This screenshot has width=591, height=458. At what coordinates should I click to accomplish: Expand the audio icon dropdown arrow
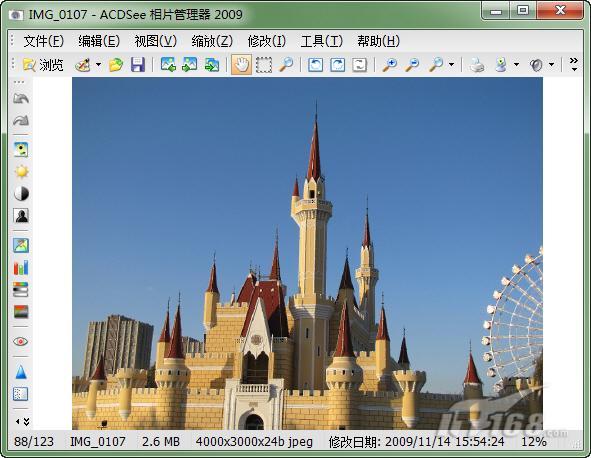click(x=551, y=65)
